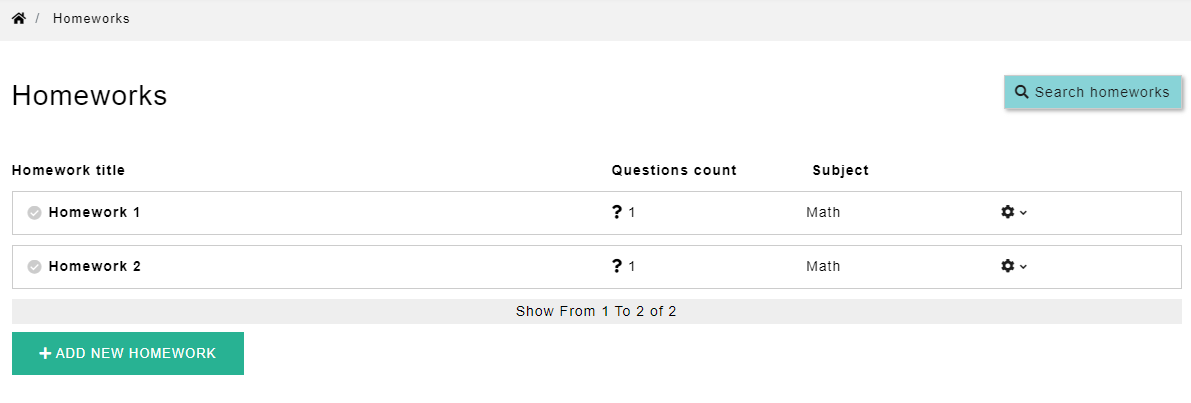Expand the chevron arrow beside Homework 1 gear
1191x403 pixels.
[x=1024, y=213]
